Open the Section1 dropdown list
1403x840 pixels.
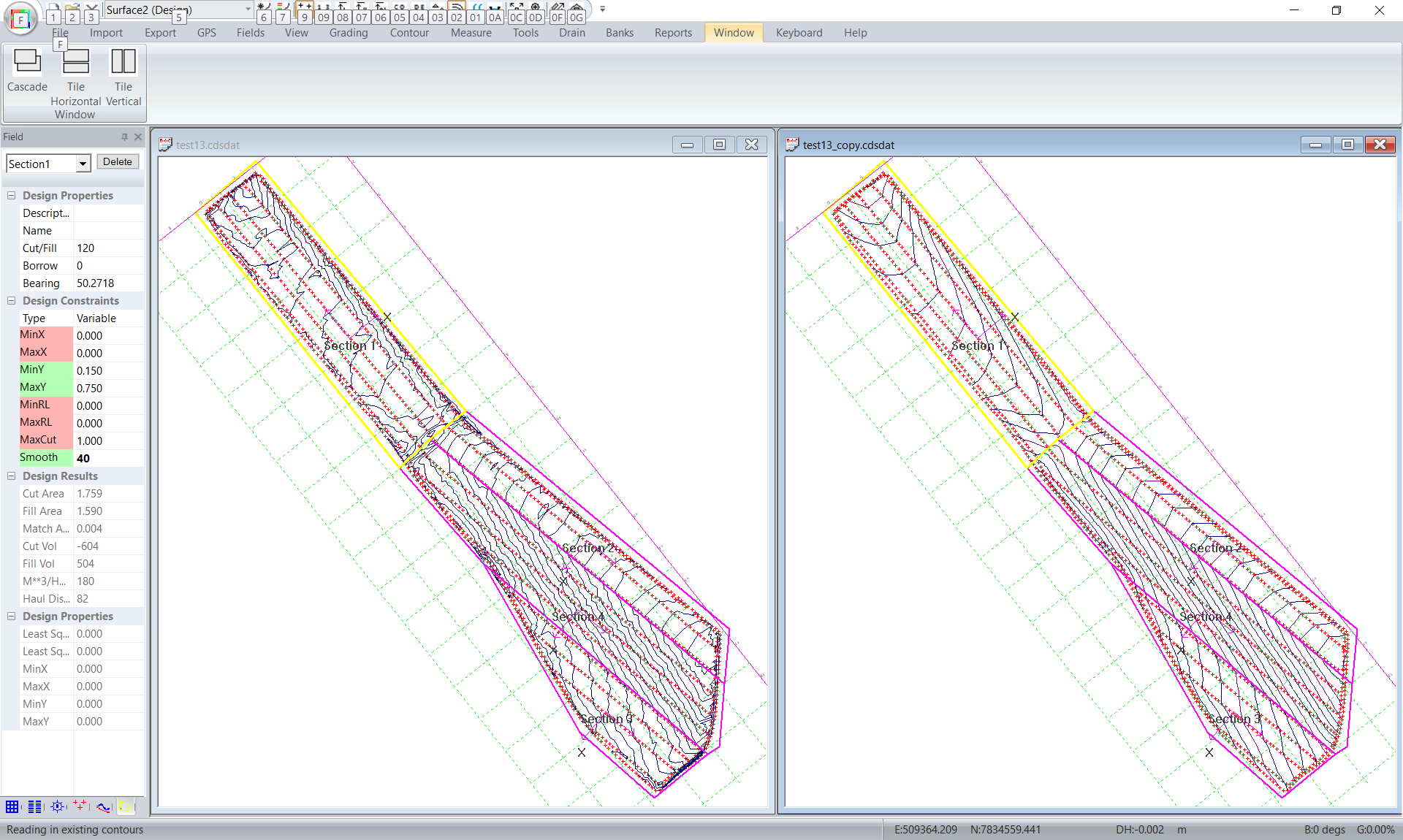(x=83, y=164)
